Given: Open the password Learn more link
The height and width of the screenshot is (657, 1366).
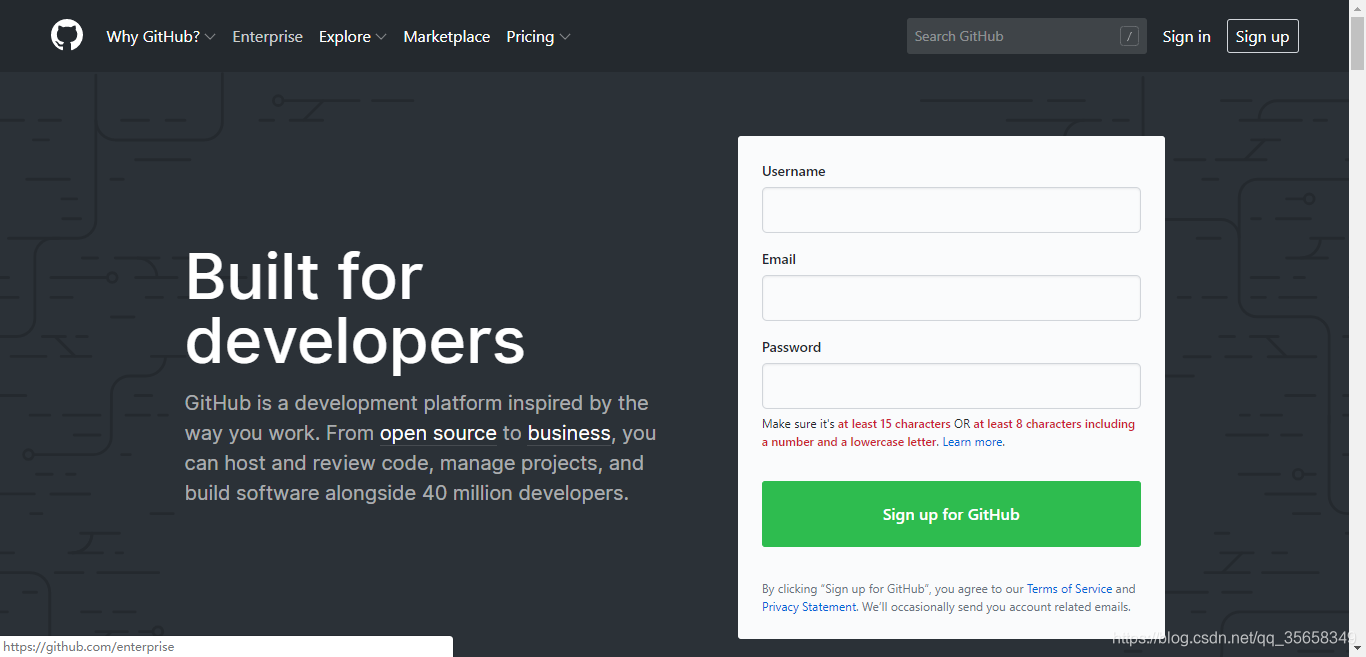Looking at the screenshot, I should pos(973,442).
